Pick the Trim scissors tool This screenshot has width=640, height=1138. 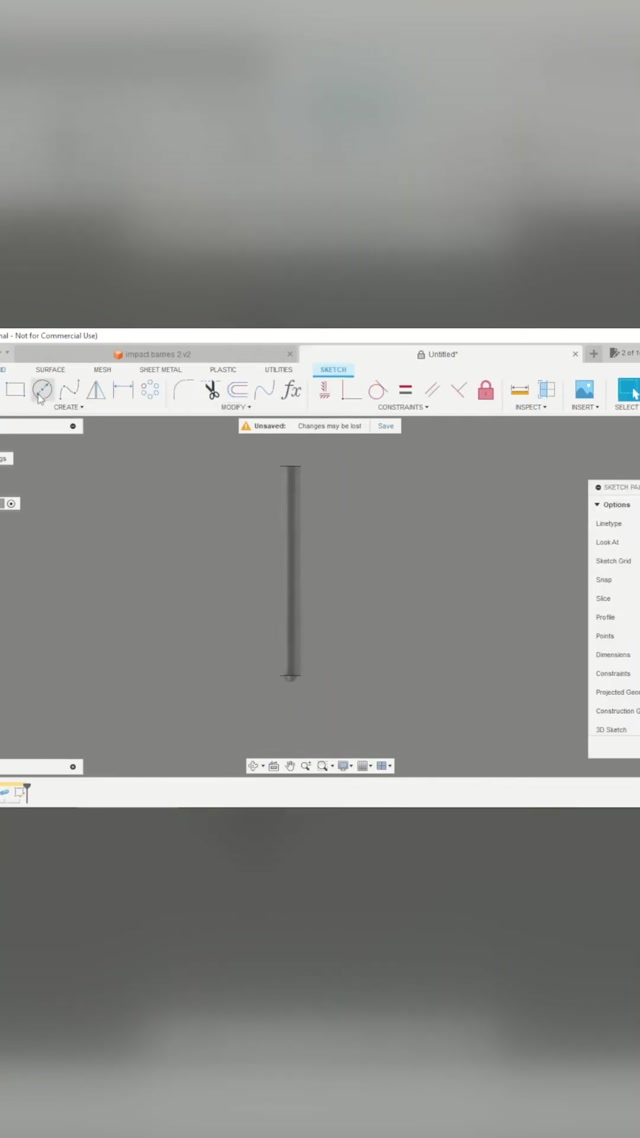click(x=211, y=390)
